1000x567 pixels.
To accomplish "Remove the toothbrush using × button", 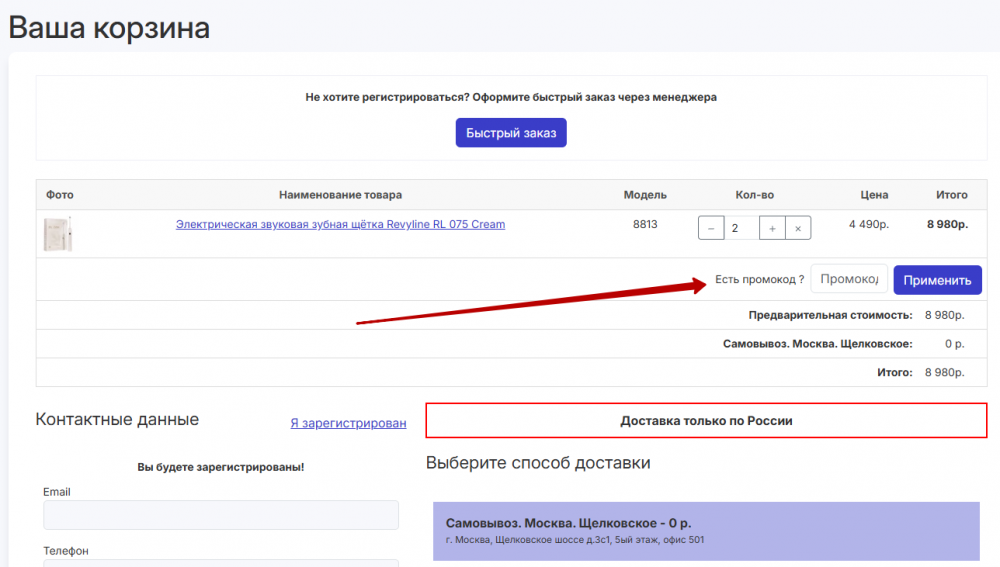I will tap(798, 228).
